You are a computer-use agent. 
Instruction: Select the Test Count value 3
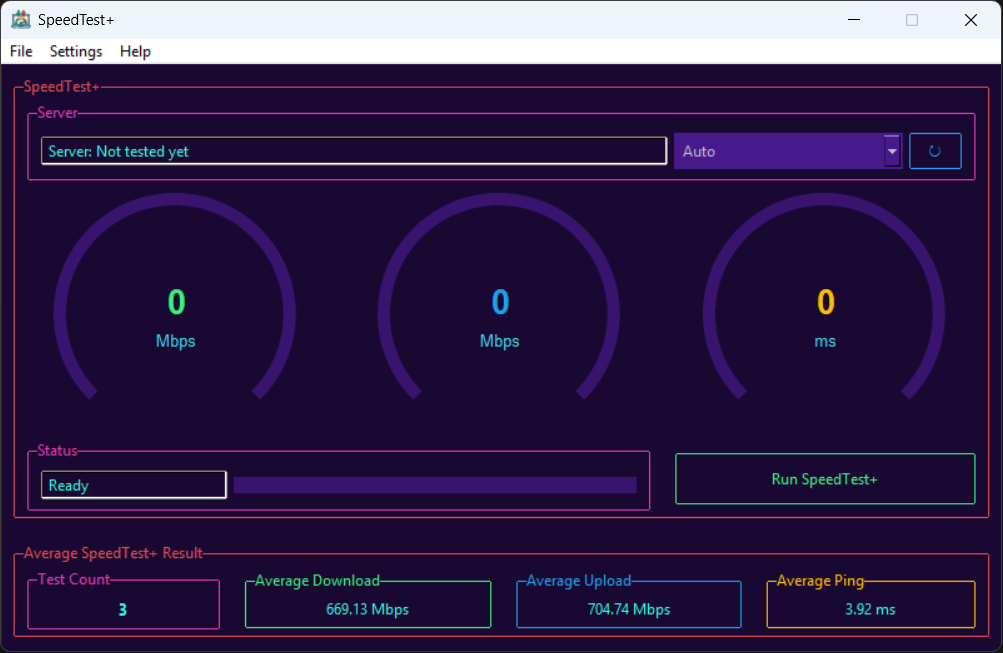point(123,609)
